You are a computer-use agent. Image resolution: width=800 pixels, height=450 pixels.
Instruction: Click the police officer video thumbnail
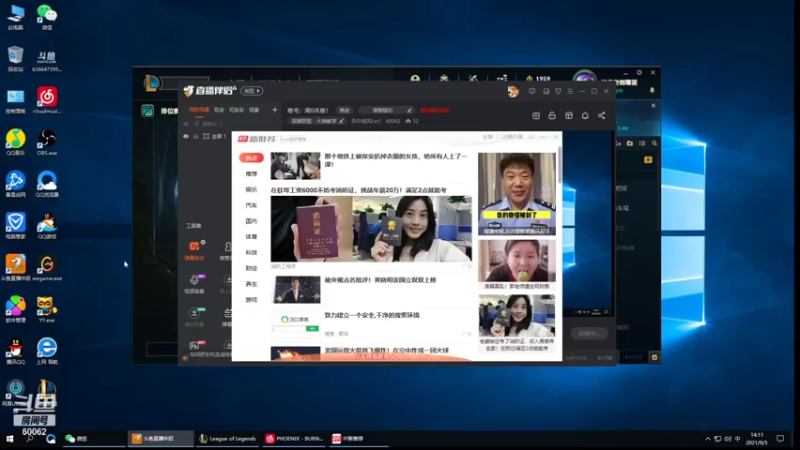pos(517,194)
